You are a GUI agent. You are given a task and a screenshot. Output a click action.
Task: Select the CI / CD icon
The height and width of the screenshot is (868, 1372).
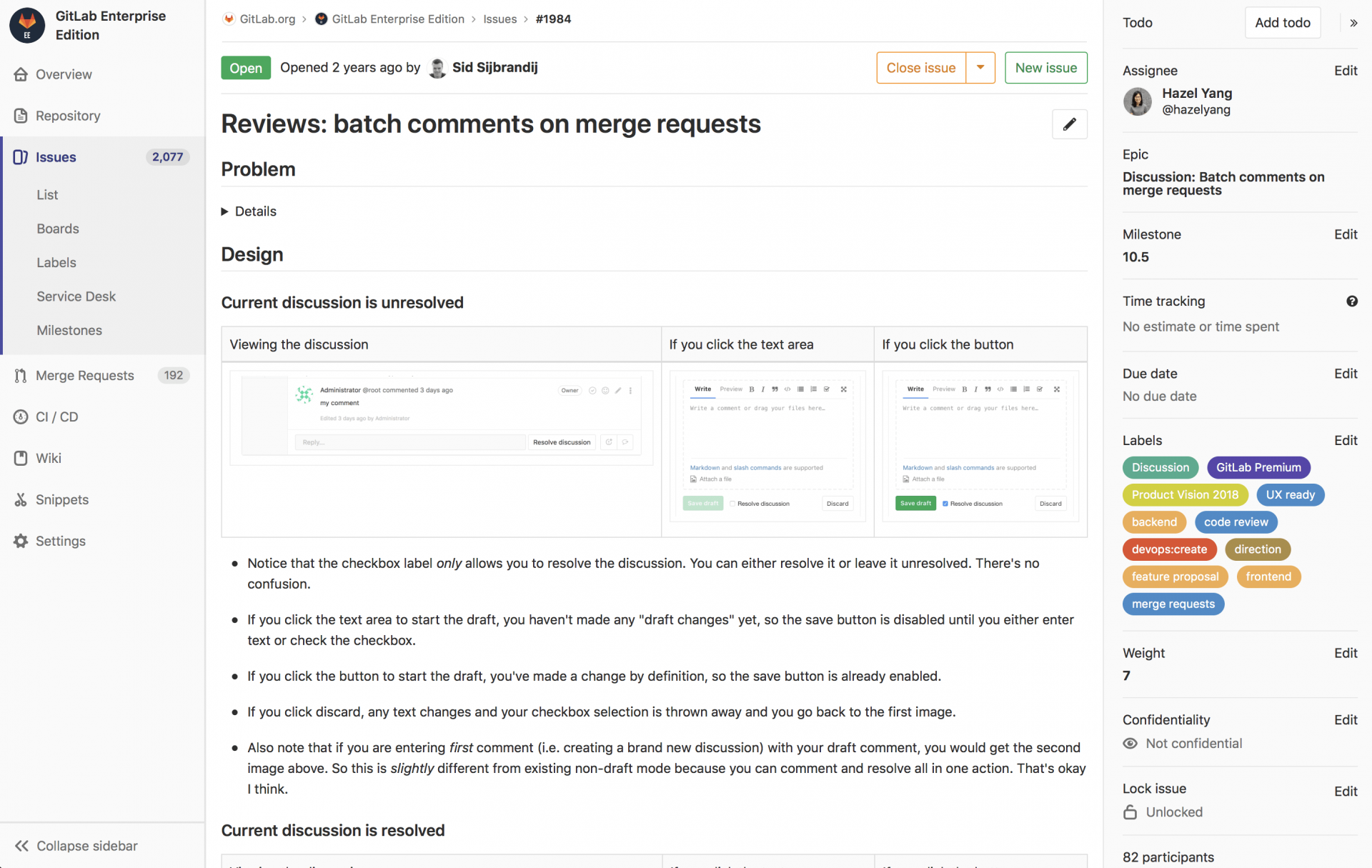(x=20, y=416)
